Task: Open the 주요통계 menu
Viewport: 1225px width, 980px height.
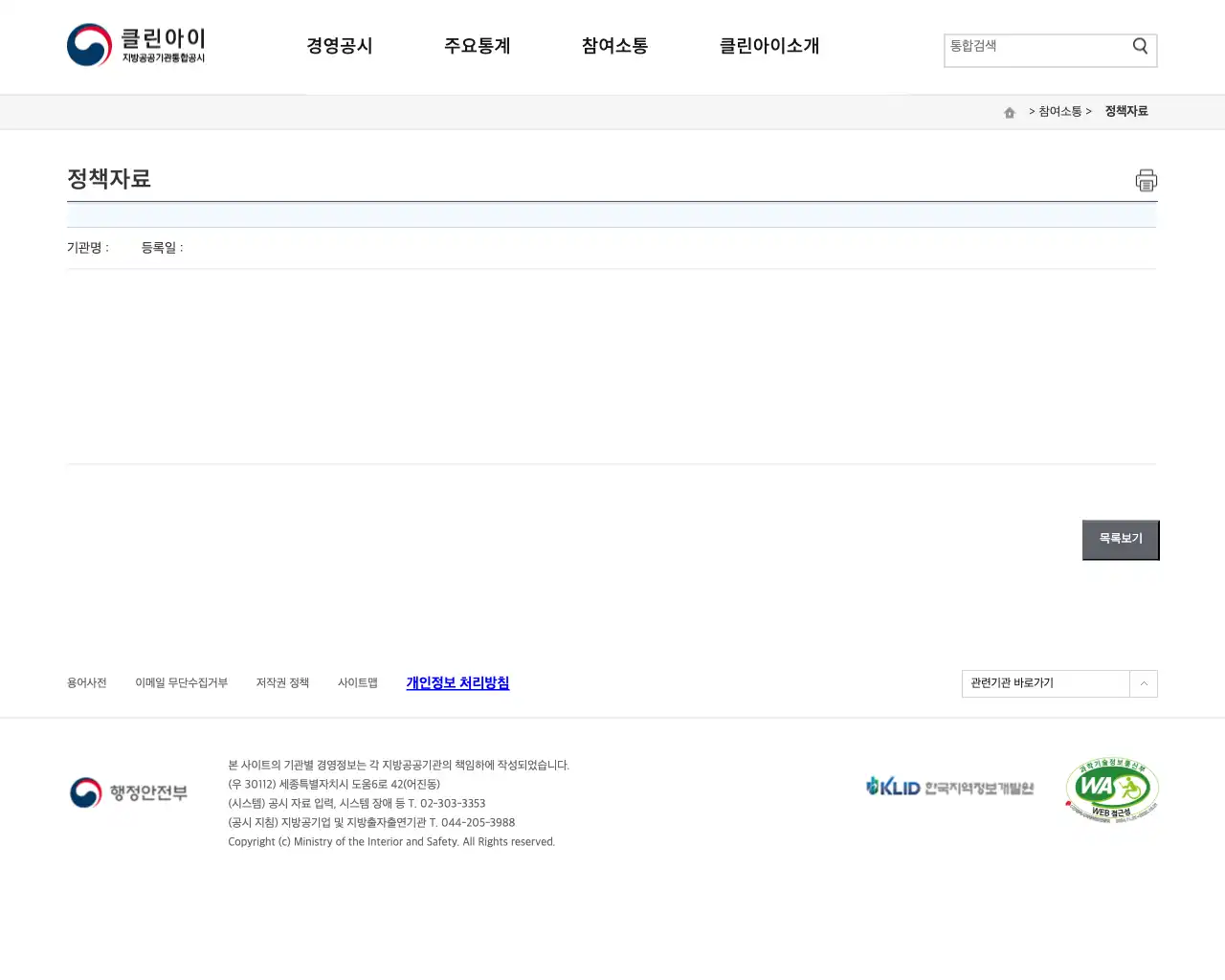Action: (x=478, y=46)
